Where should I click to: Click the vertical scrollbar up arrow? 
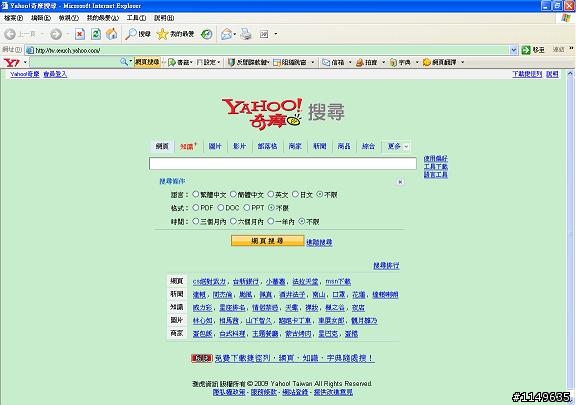point(570,74)
